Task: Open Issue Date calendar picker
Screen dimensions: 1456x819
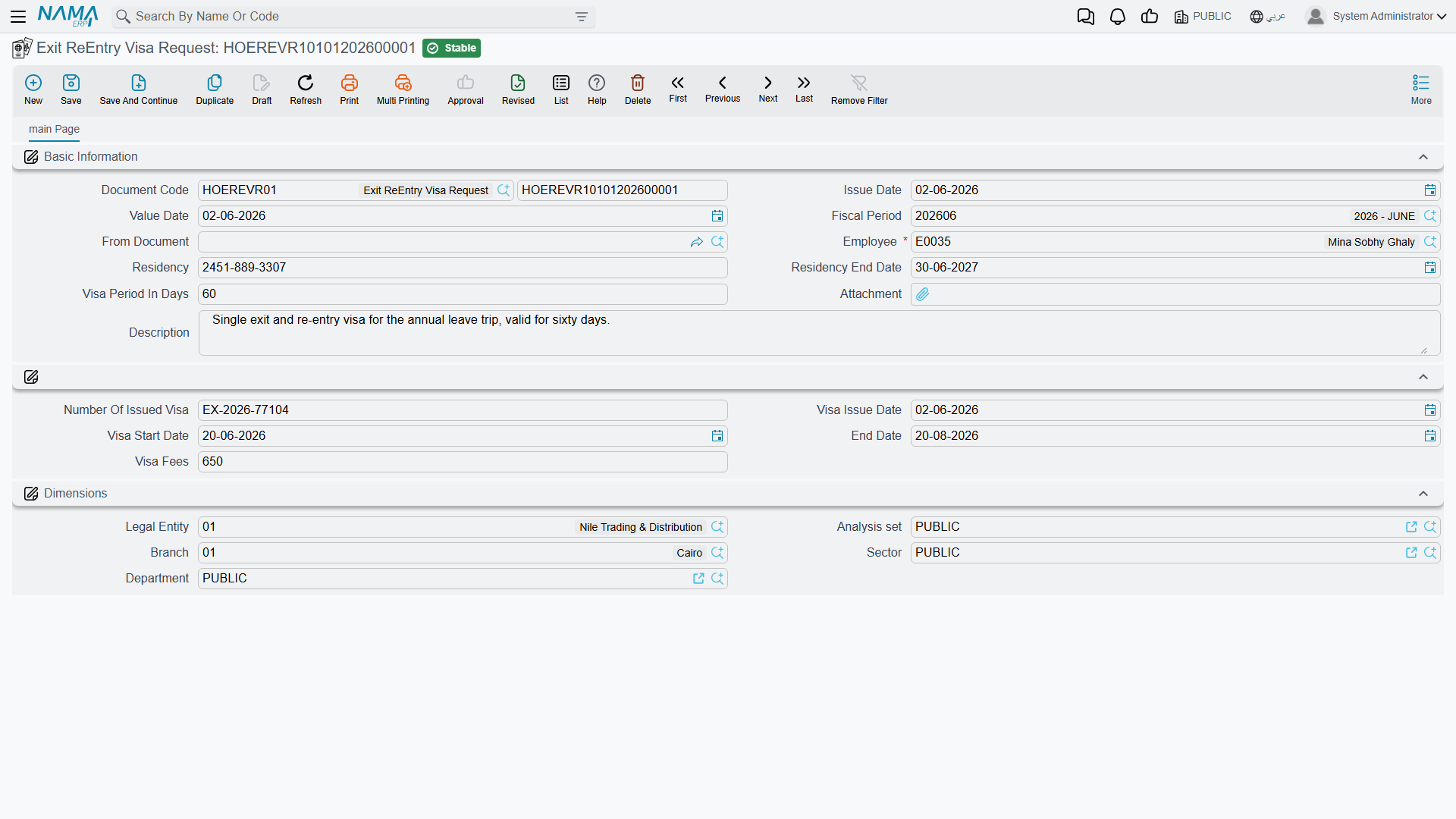Action: click(1430, 190)
